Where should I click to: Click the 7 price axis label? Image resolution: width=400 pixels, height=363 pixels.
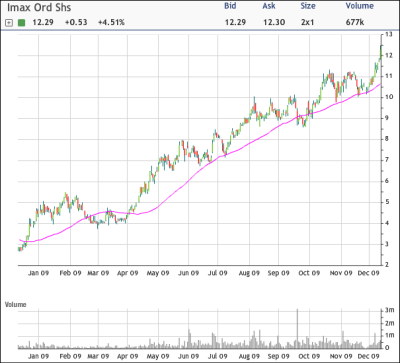(386, 160)
